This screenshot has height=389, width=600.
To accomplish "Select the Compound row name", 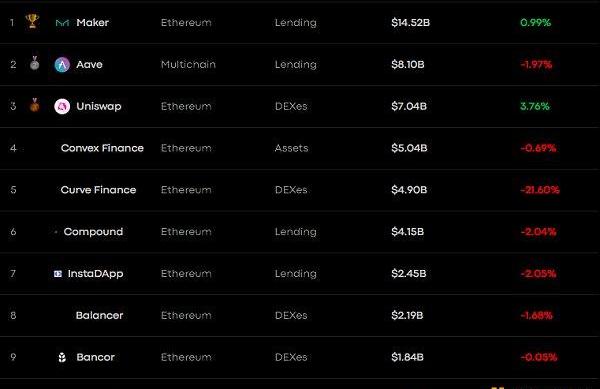I will [x=93, y=232].
